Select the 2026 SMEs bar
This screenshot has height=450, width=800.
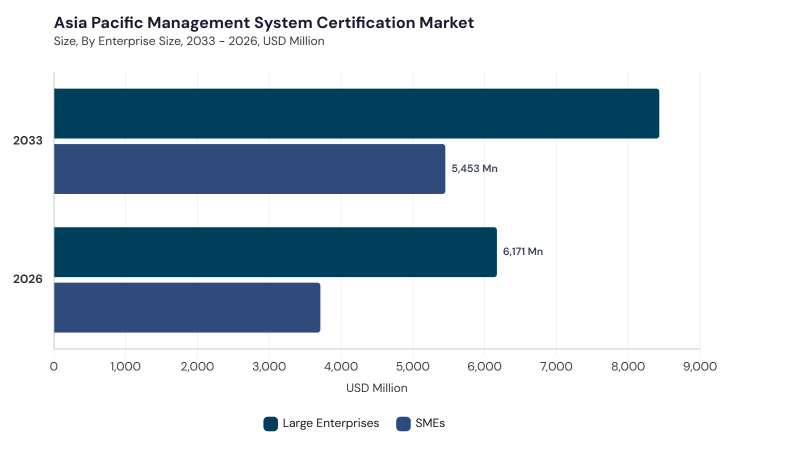tap(187, 308)
